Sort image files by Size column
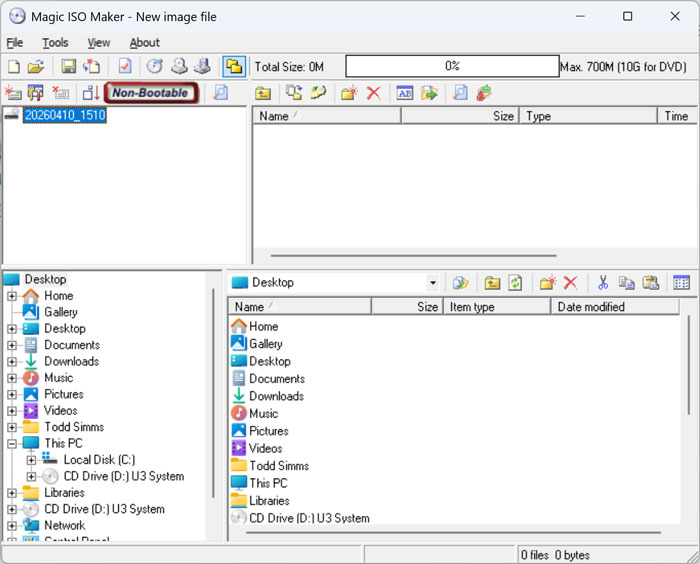 click(x=460, y=116)
